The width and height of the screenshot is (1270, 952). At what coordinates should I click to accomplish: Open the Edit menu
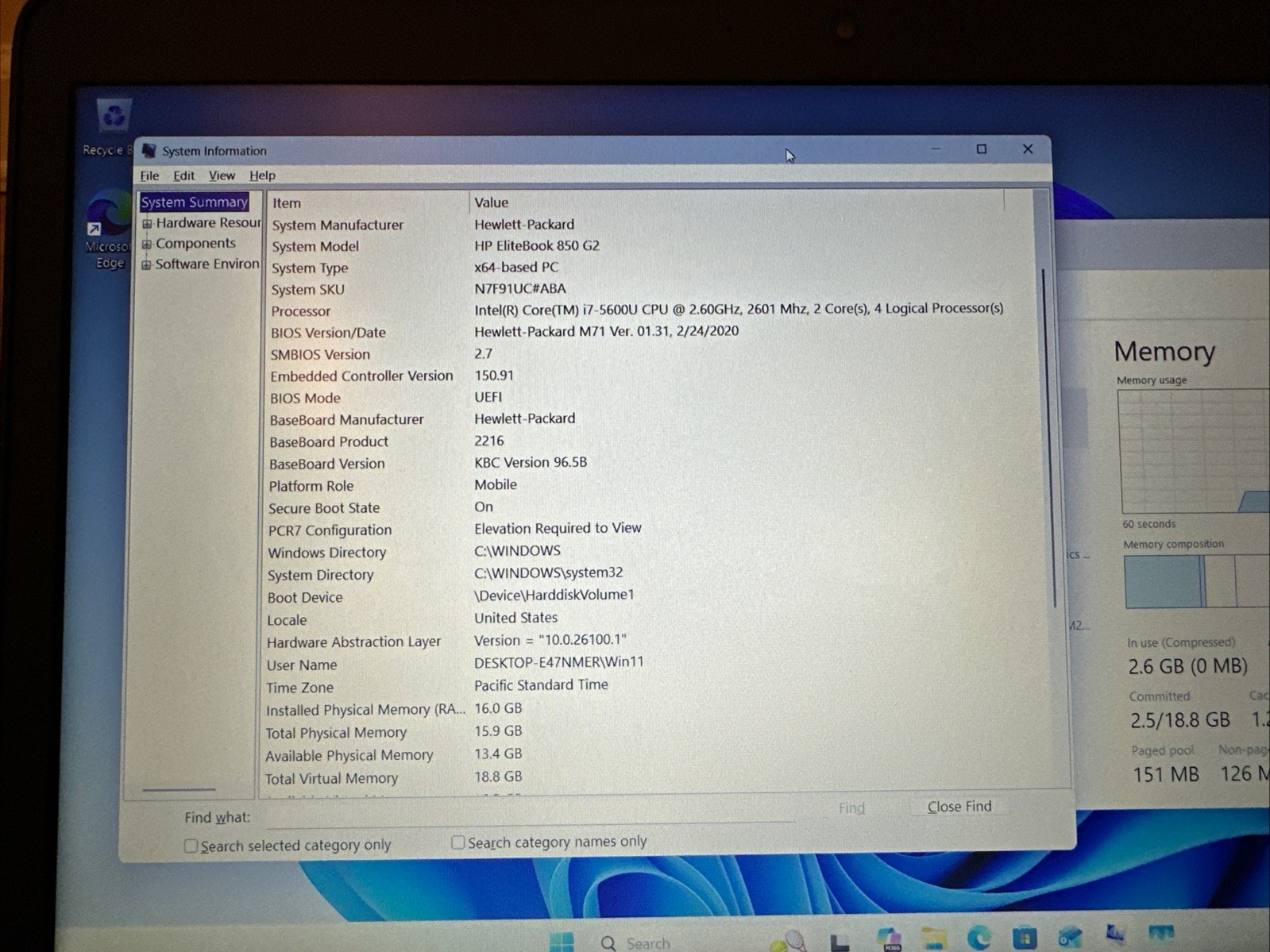pyautogui.click(x=183, y=175)
